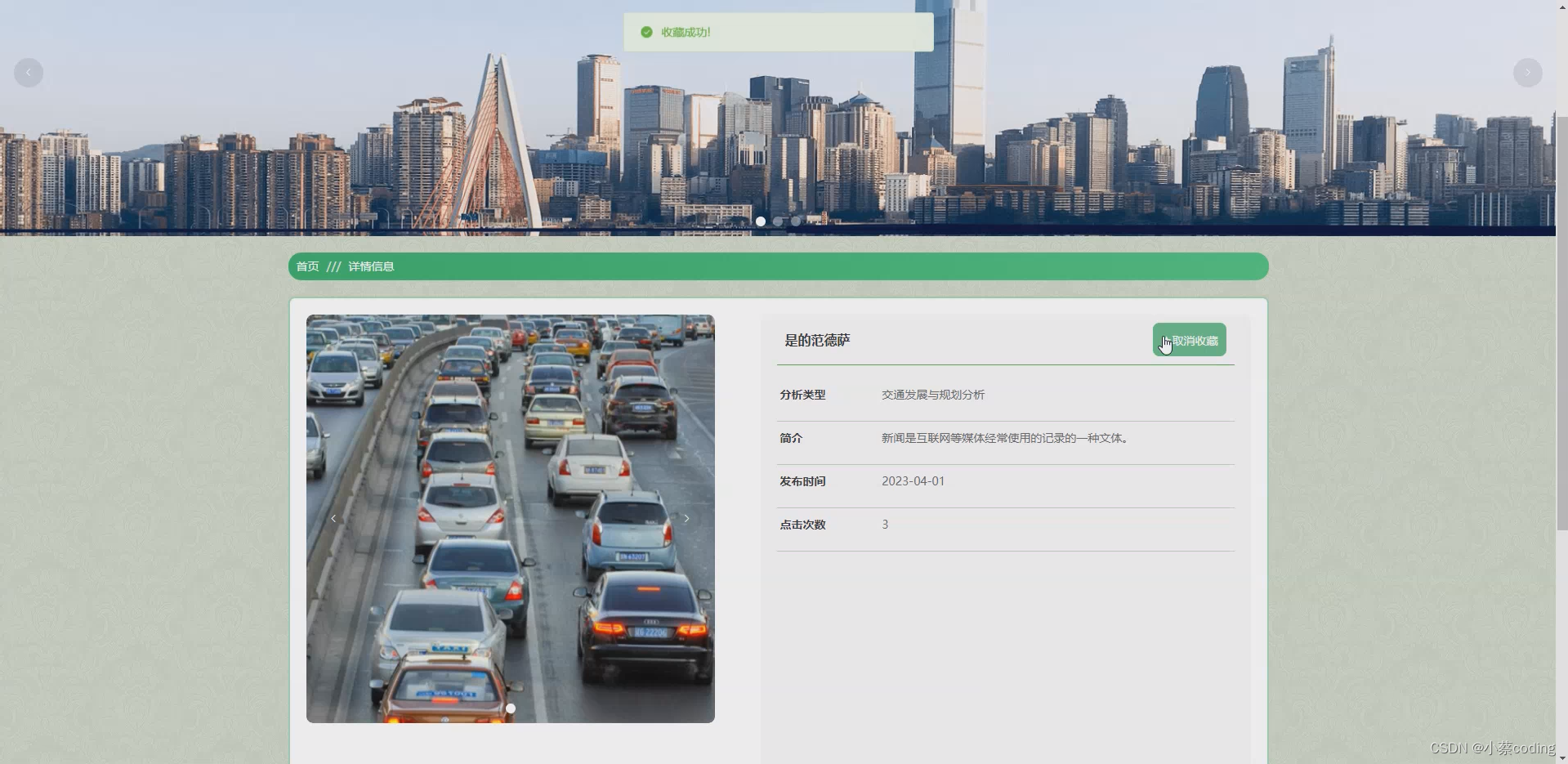The image size is (1568, 764).
Task: Click the title 是的范德萨
Action: 817,340
